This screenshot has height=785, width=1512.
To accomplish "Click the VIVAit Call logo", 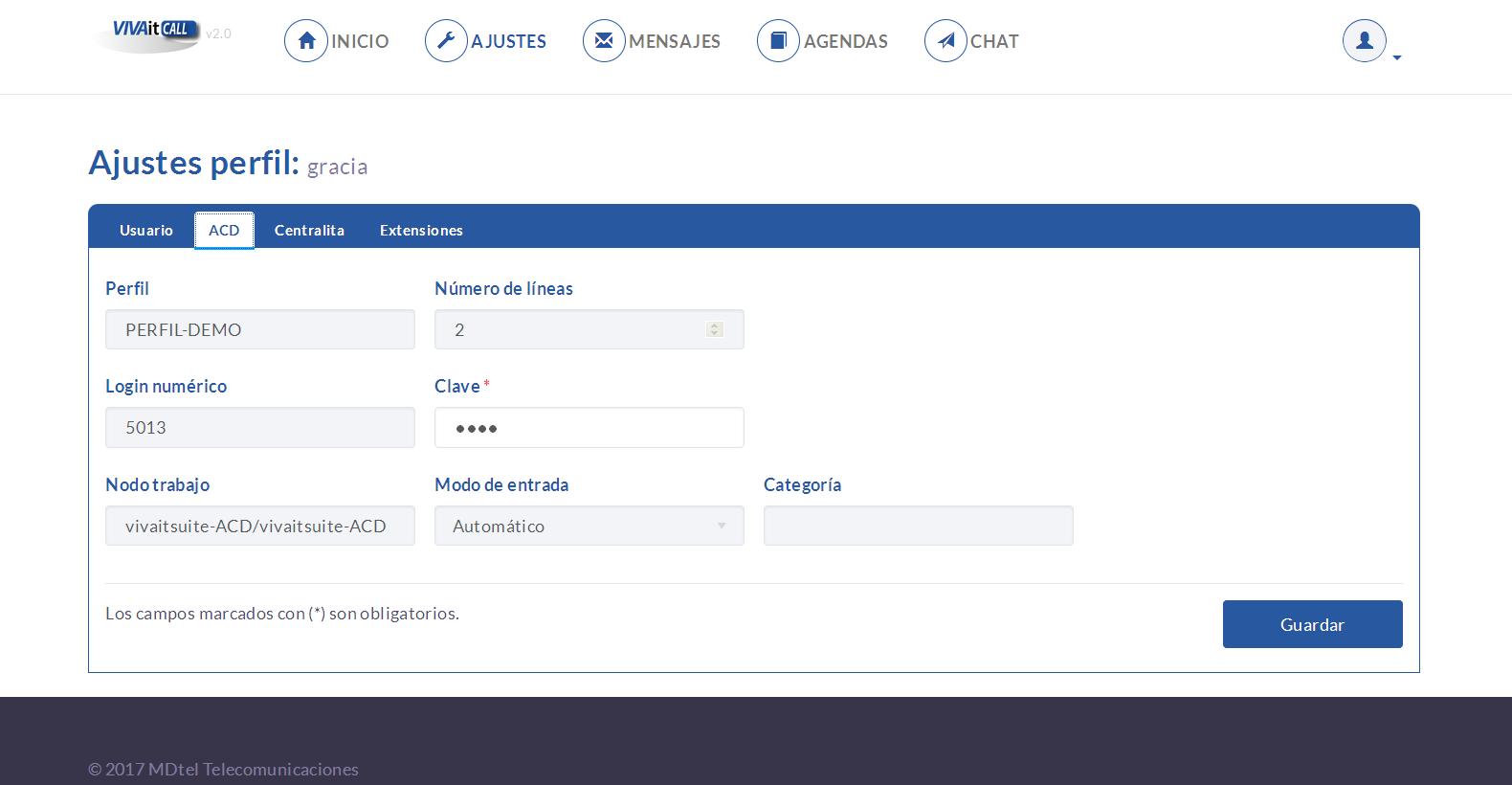I will click(147, 34).
